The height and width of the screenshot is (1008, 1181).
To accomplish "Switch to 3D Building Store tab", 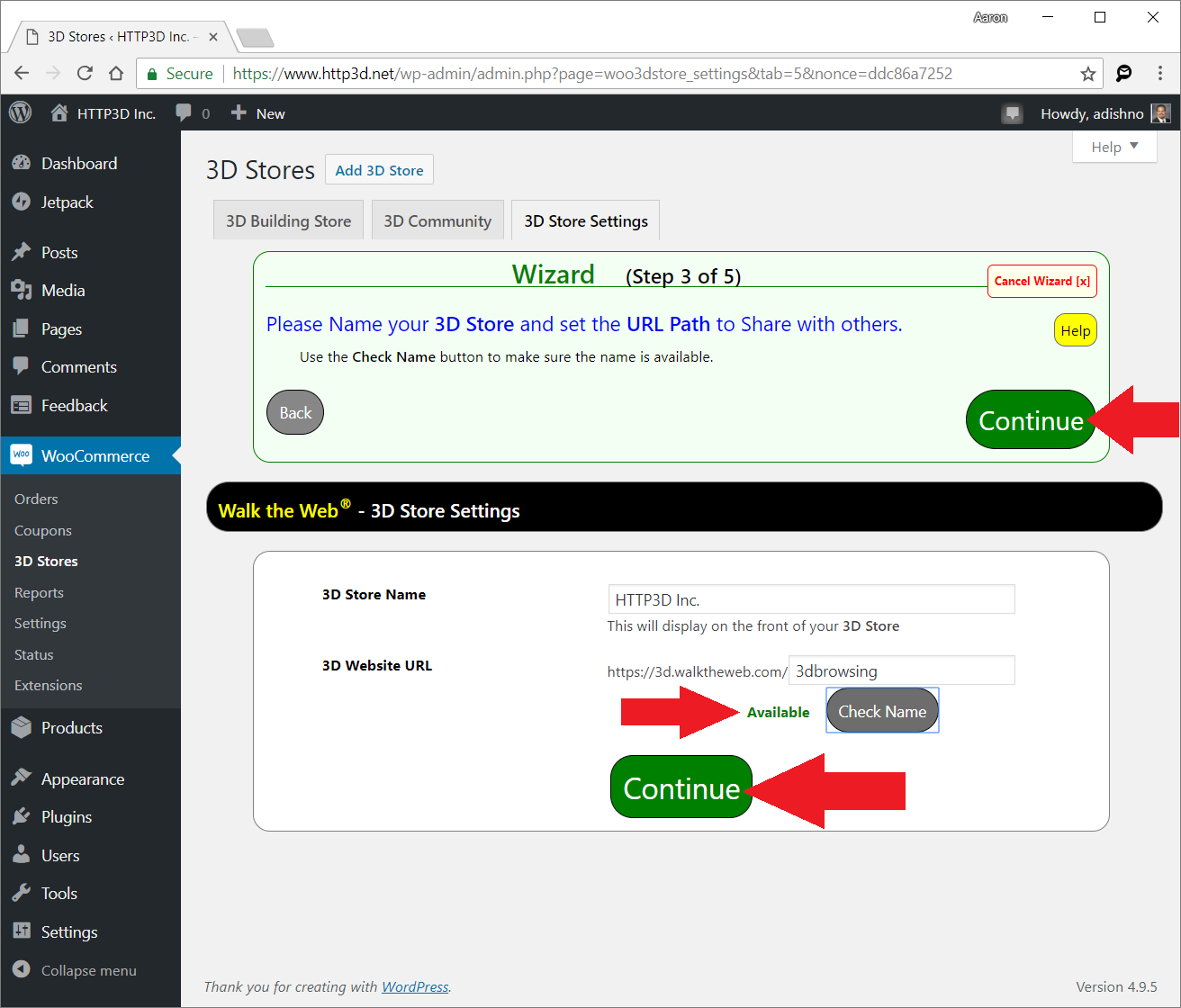I will (288, 220).
